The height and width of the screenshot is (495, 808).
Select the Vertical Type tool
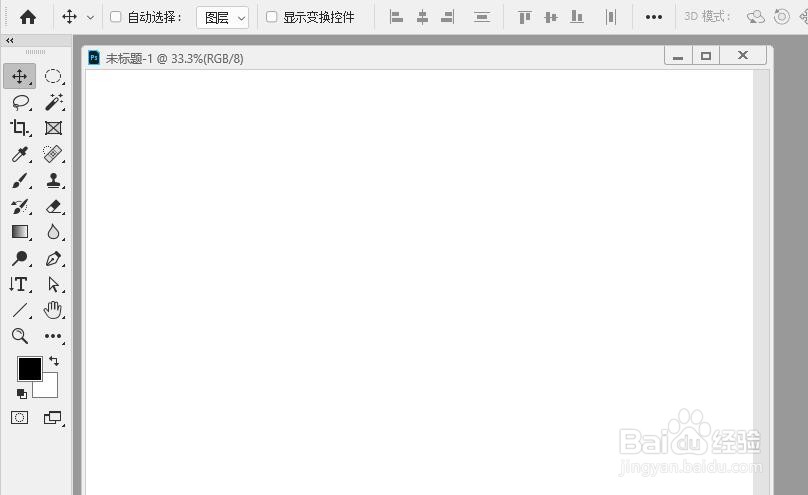pos(19,284)
